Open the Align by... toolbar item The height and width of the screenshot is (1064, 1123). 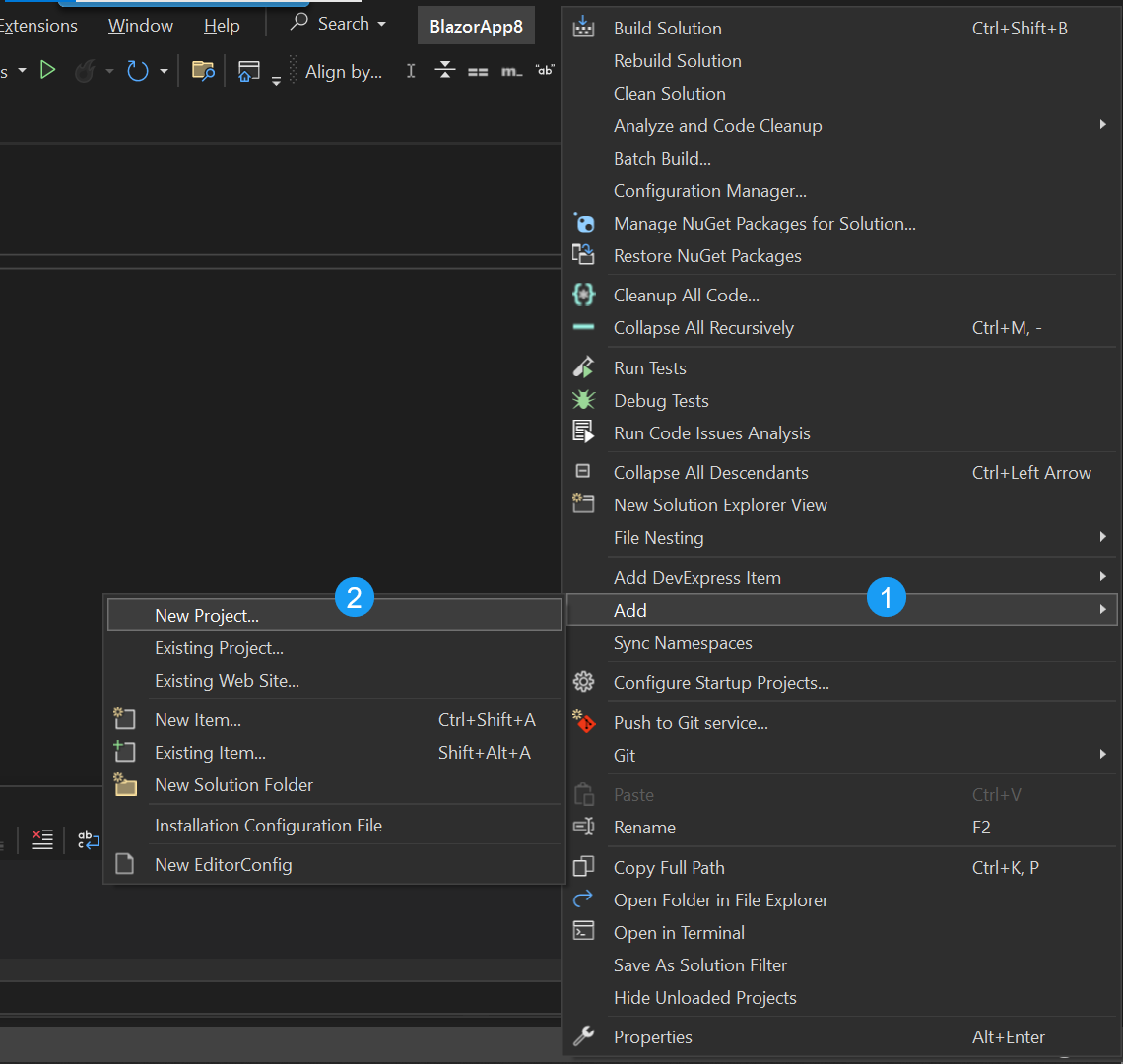pyautogui.click(x=343, y=72)
